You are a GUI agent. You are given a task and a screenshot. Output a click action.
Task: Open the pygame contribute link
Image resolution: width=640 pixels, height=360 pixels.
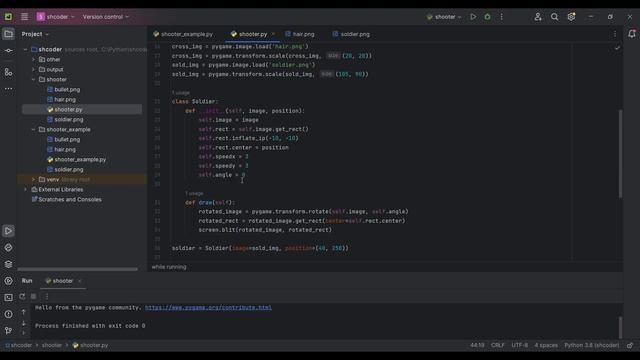(208, 307)
